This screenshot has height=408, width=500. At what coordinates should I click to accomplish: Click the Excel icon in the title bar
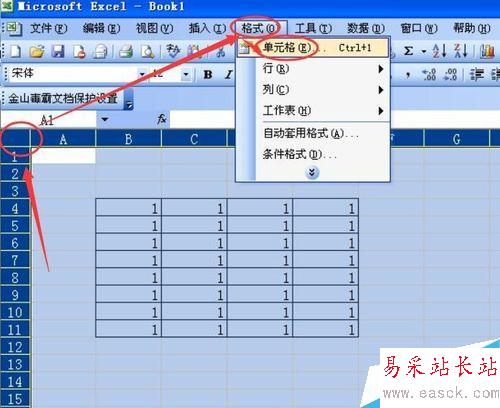pyautogui.click(x=6, y=6)
